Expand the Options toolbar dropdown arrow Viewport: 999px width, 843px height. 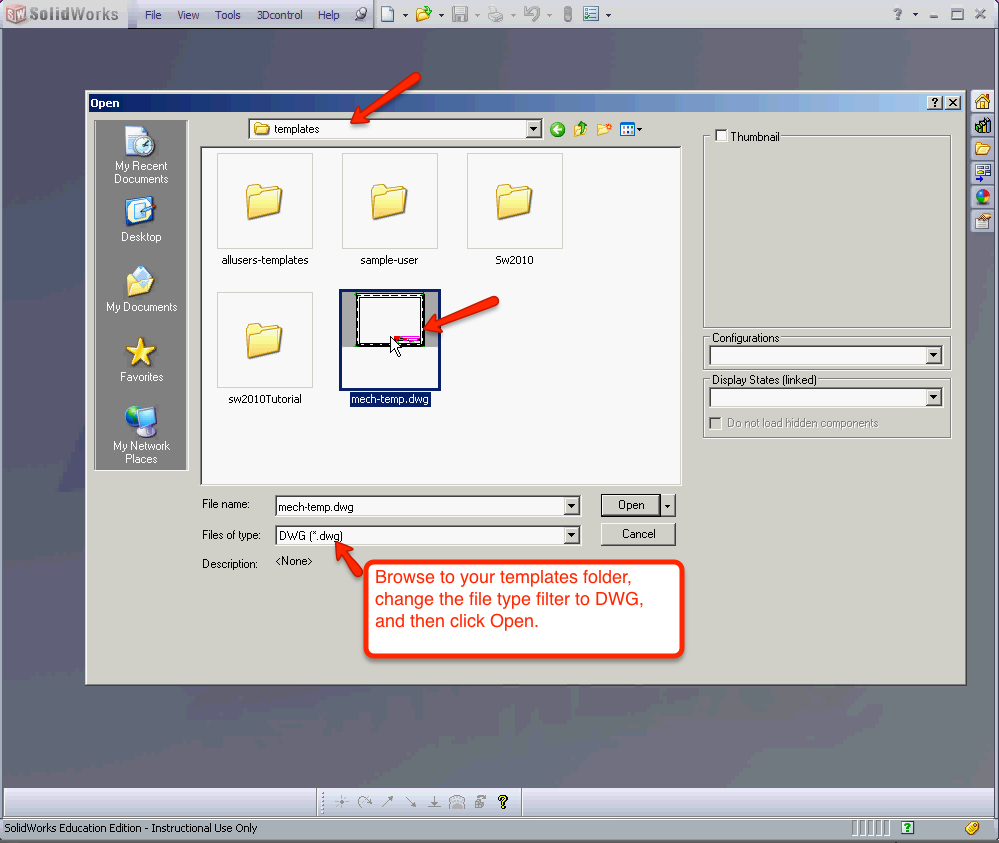click(x=608, y=15)
